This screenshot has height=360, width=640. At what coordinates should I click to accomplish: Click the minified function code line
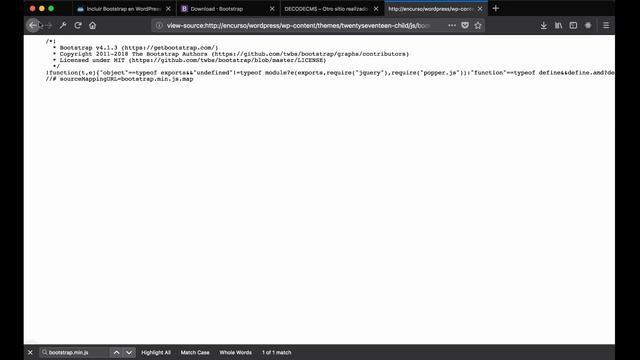[x=330, y=73]
